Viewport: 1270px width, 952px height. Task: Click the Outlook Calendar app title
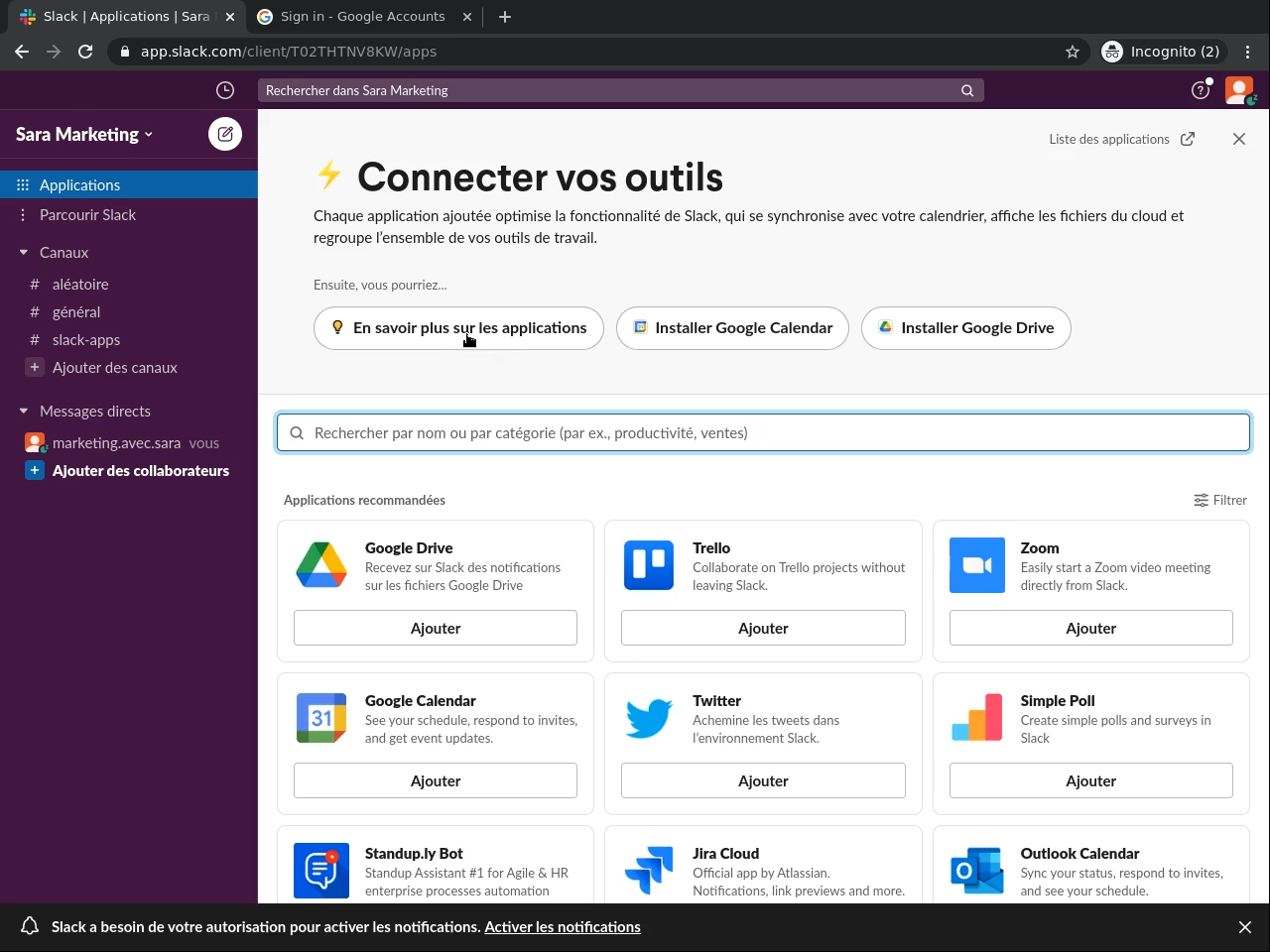(x=1079, y=853)
